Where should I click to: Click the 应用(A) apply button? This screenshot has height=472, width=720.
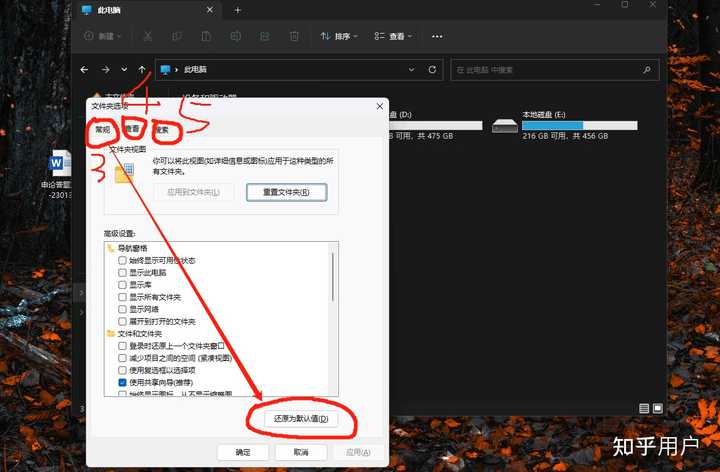click(x=358, y=452)
